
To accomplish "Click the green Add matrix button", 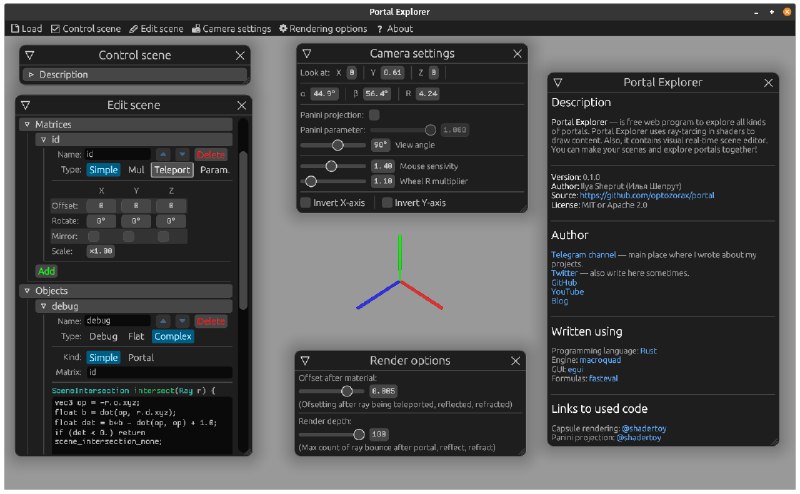I will click(46, 271).
